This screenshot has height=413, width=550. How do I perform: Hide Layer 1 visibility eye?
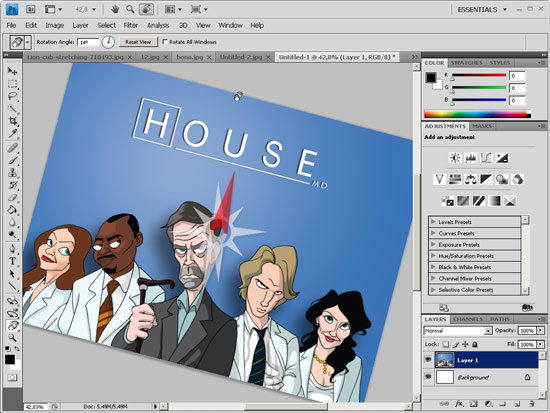(x=428, y=360)
